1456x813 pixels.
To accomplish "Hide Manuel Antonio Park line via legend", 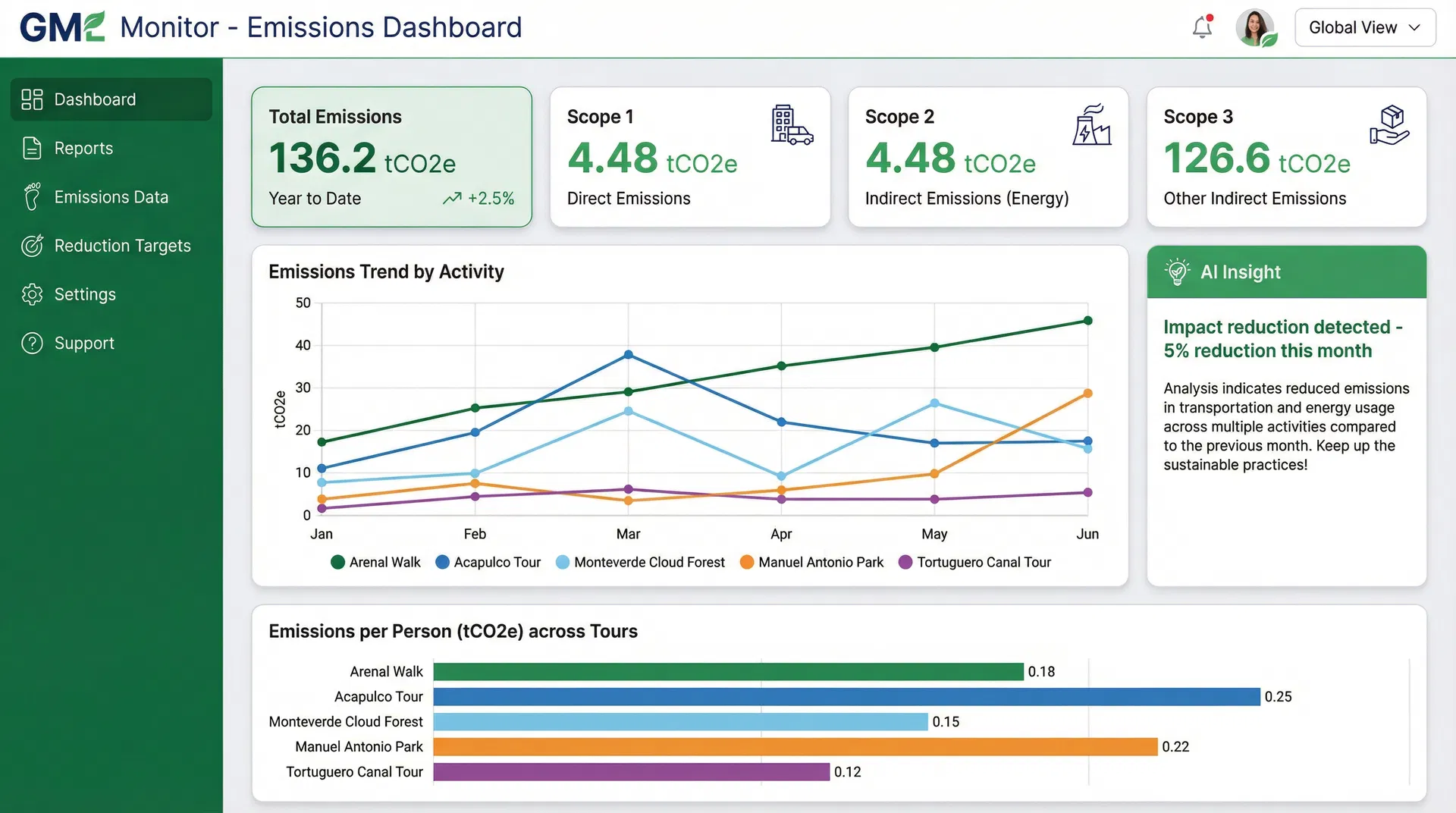I will coord(811,562).
